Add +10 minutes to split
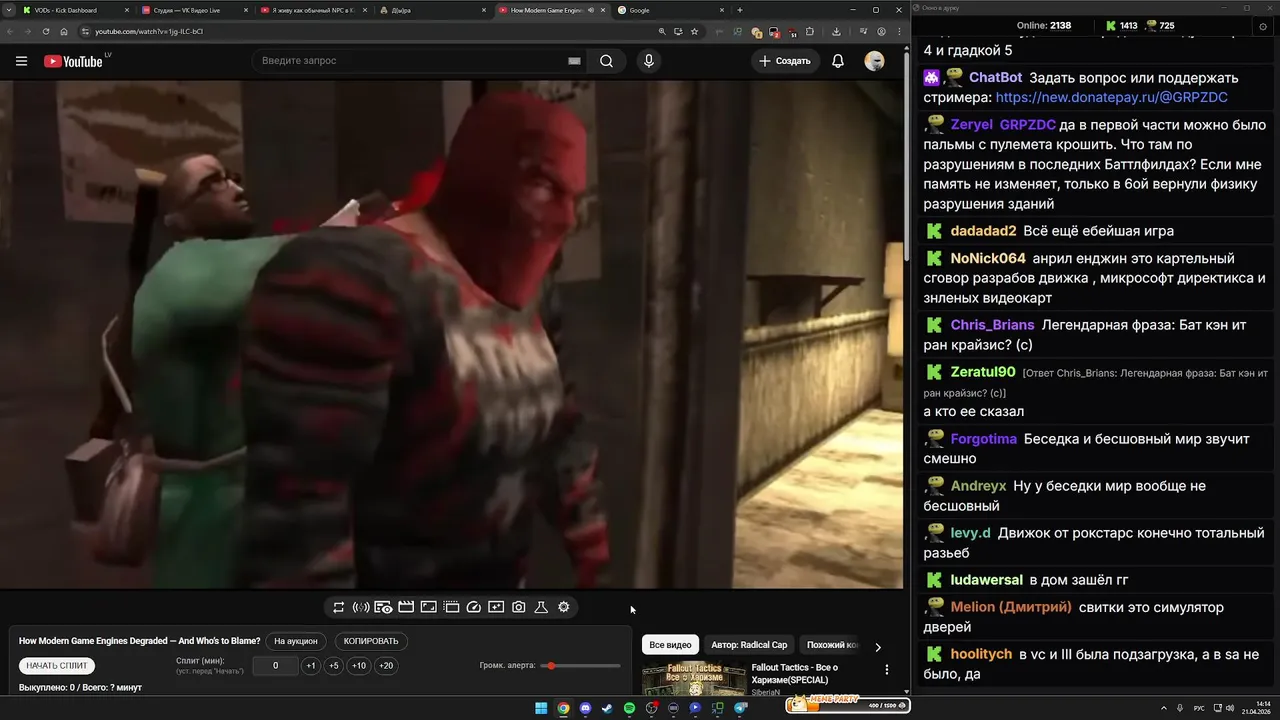 (x=359, y=666)
